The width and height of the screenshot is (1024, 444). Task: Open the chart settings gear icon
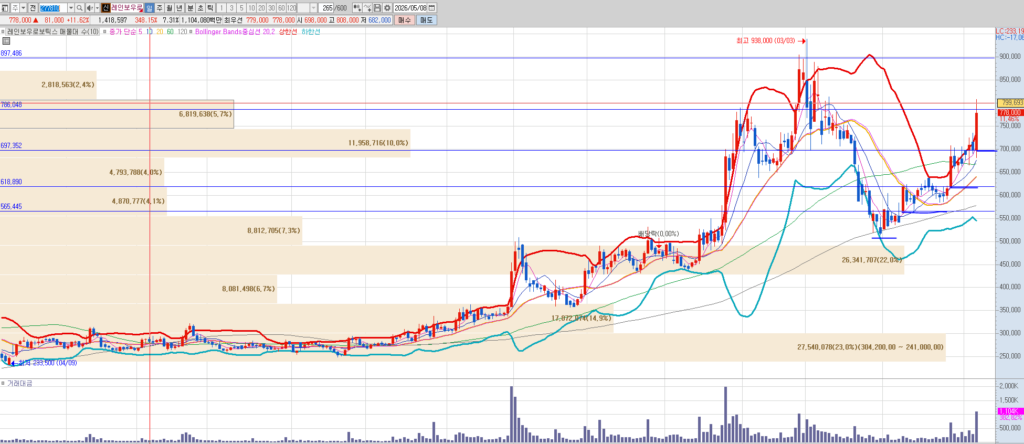[387, 8]
